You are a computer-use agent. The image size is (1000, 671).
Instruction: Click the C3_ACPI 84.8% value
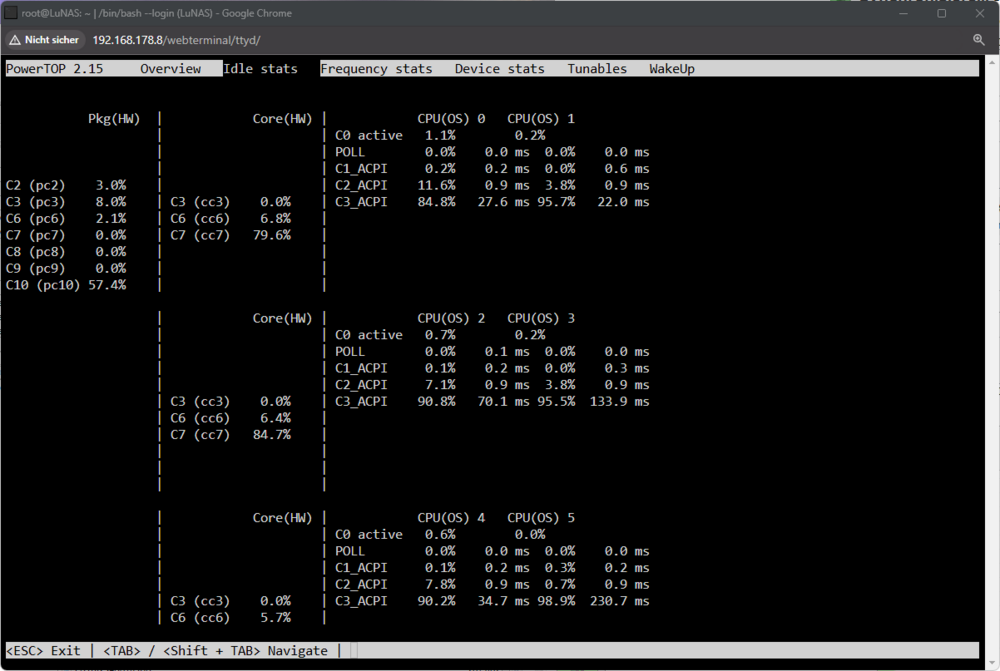pos(436,202)
